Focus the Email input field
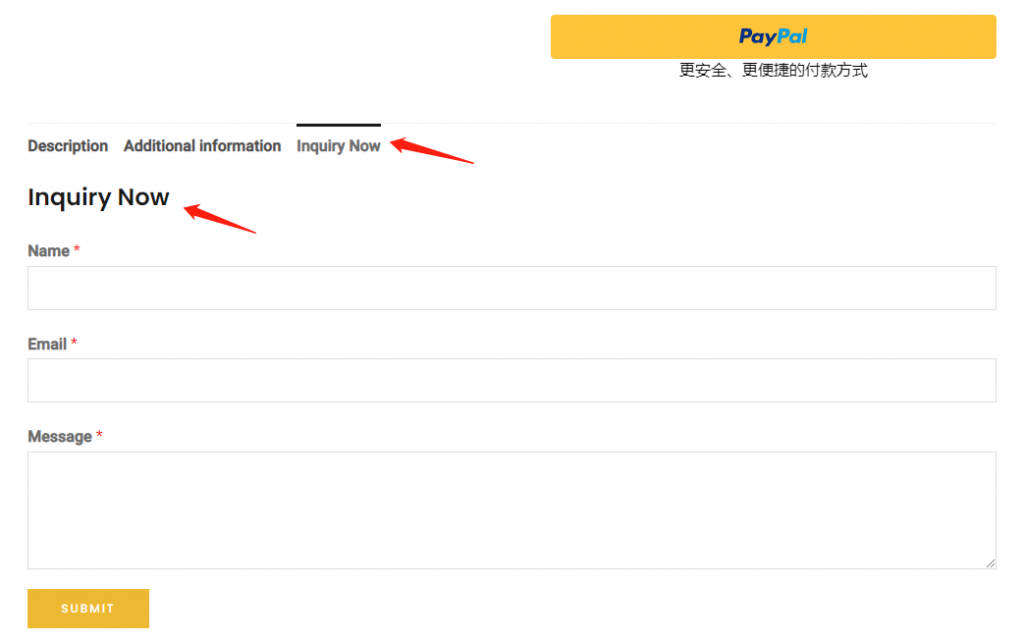 512,380
